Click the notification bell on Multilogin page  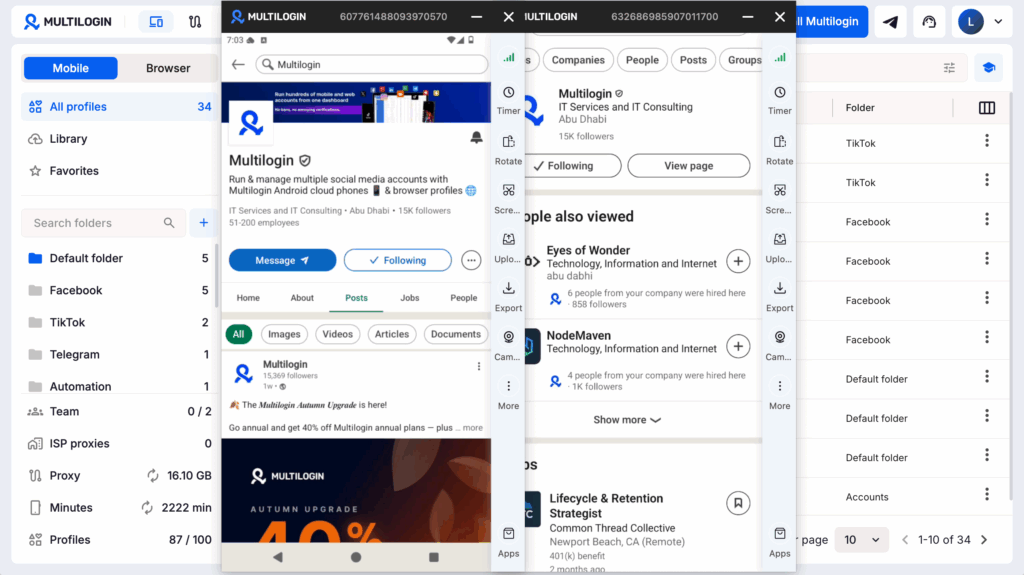tap(476, 137)
